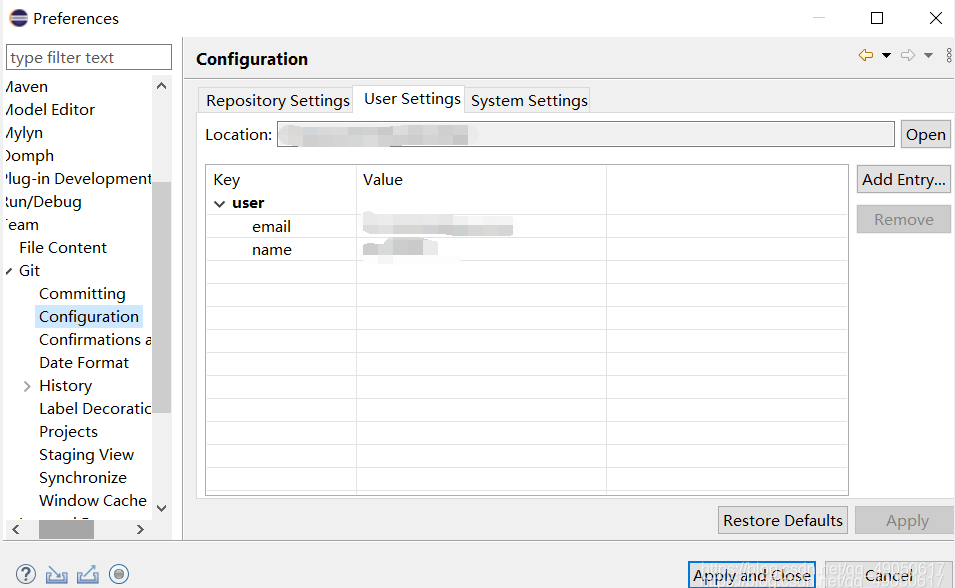Open the Date Format page
This screenshot has height=588, width=955.
[x=84, y=363]
